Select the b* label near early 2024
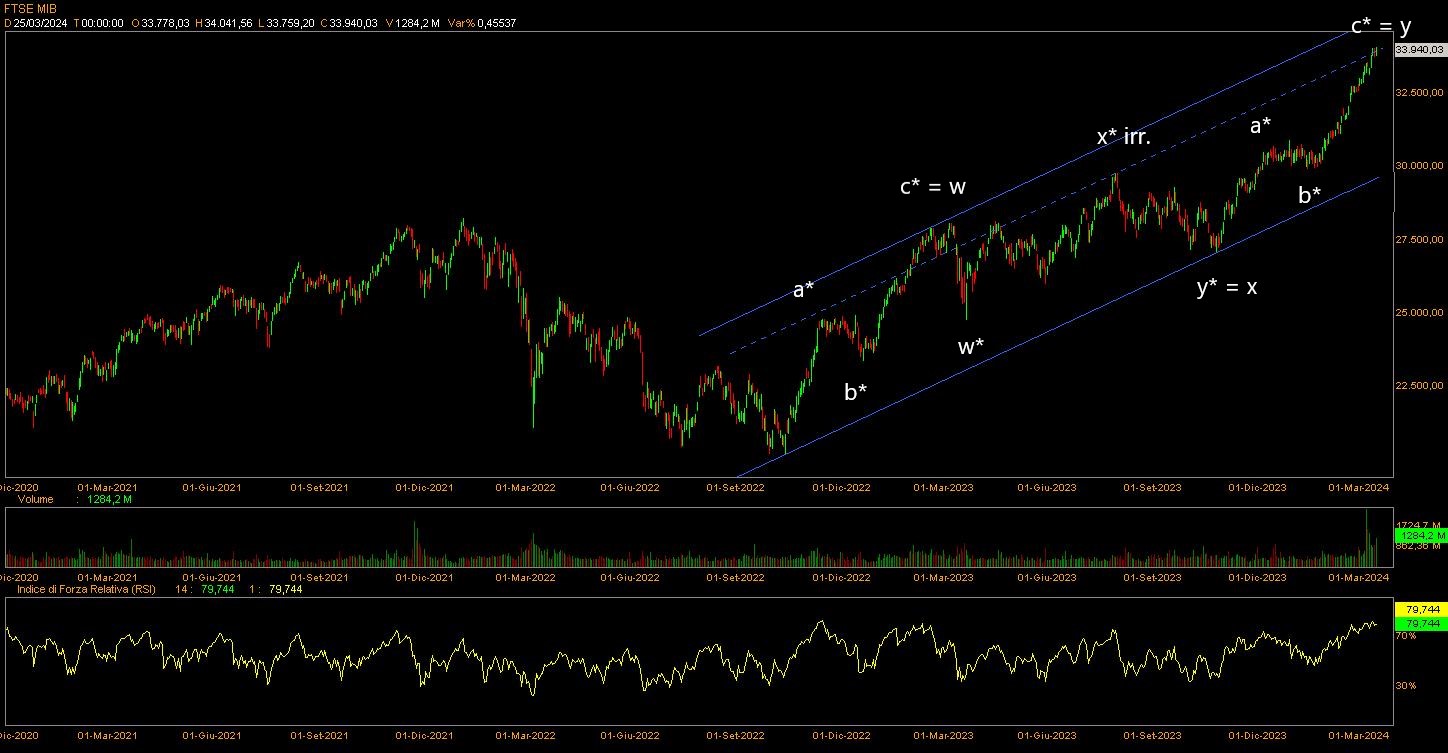The height and width of the screenshot is (753, 1448). 1309,196
